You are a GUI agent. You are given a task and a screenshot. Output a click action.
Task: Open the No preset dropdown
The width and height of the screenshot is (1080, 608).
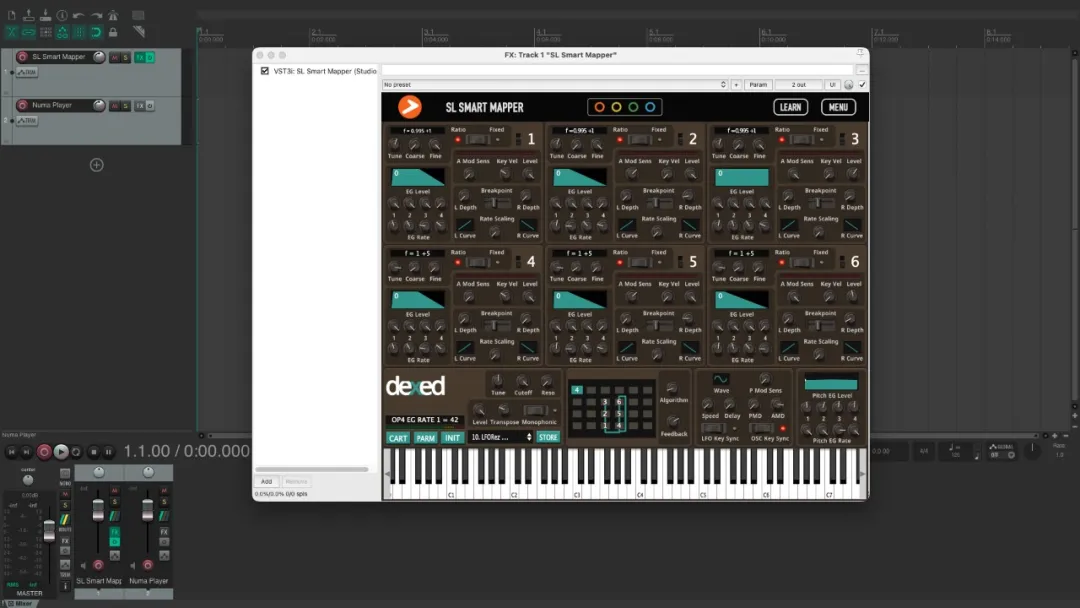[554, 85]
